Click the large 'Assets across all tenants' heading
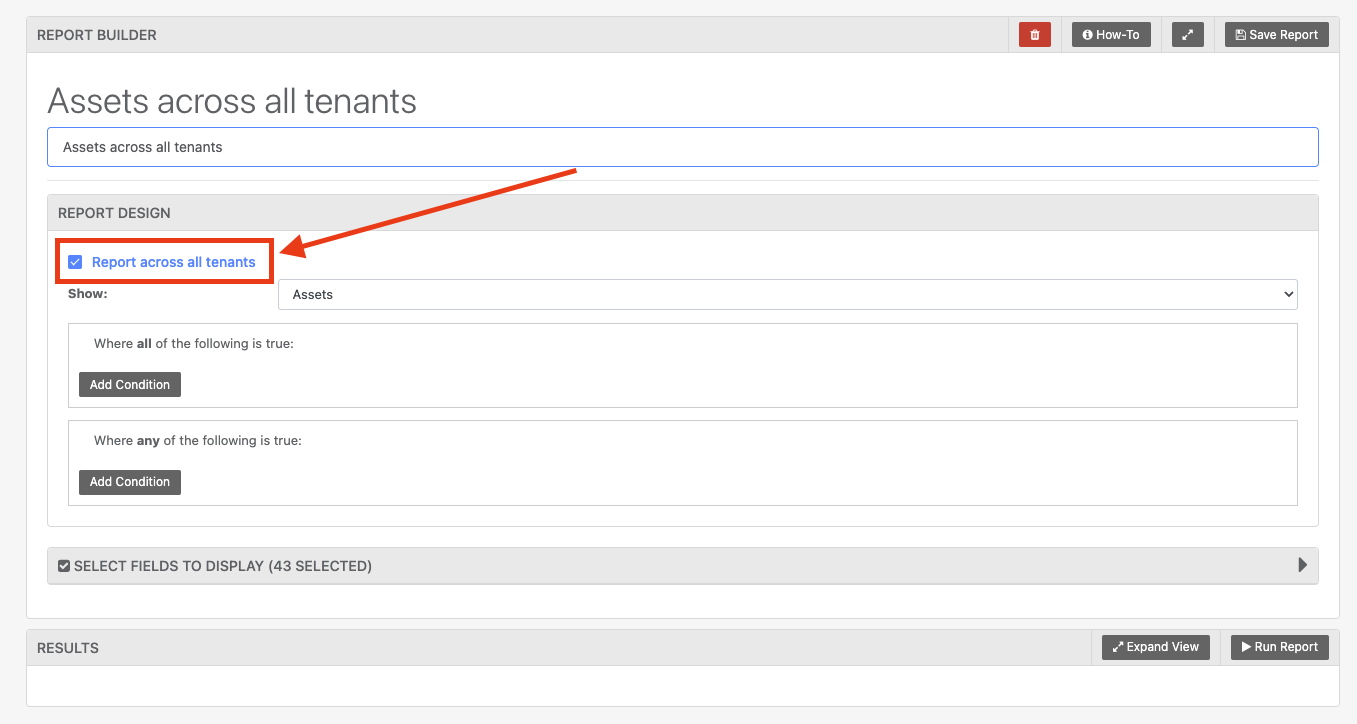 232,101
